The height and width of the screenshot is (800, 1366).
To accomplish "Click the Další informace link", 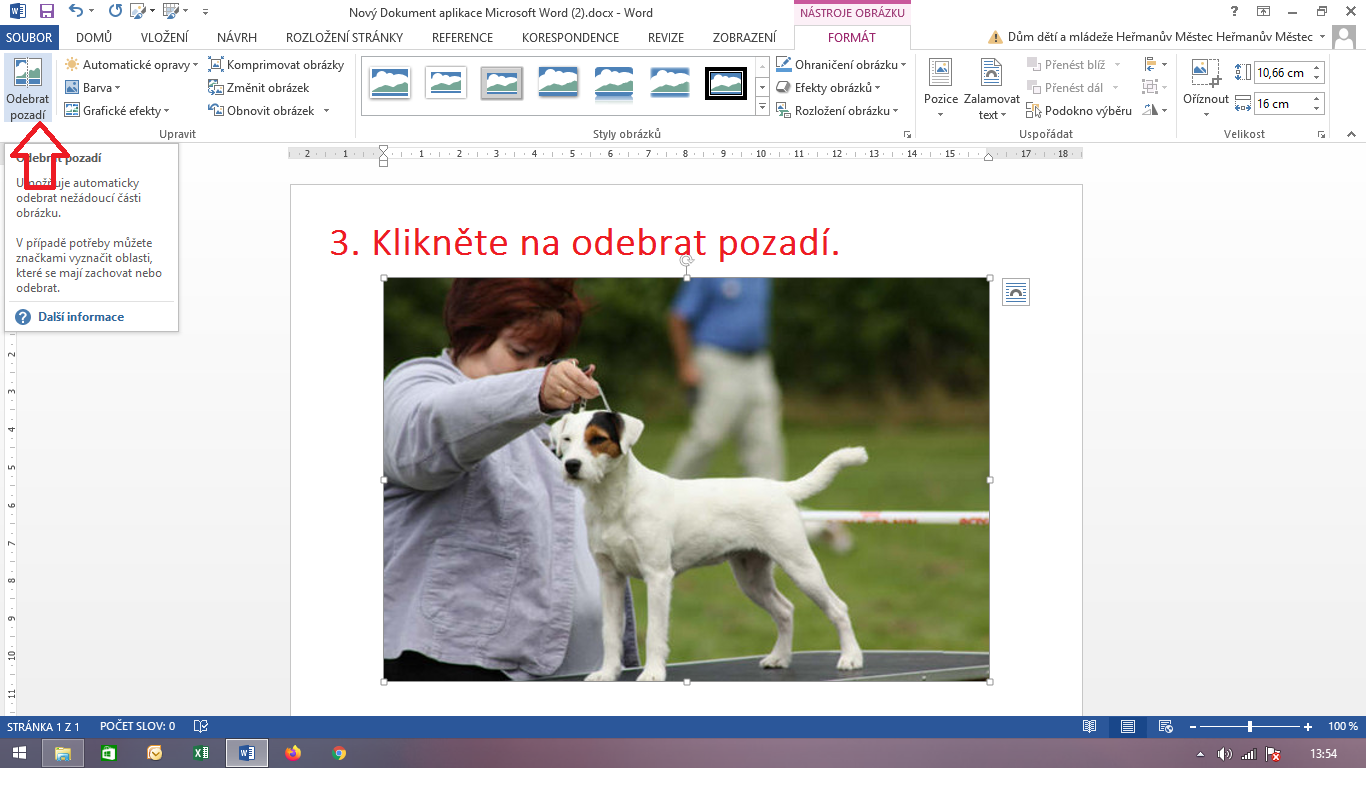I will [81, 317].
